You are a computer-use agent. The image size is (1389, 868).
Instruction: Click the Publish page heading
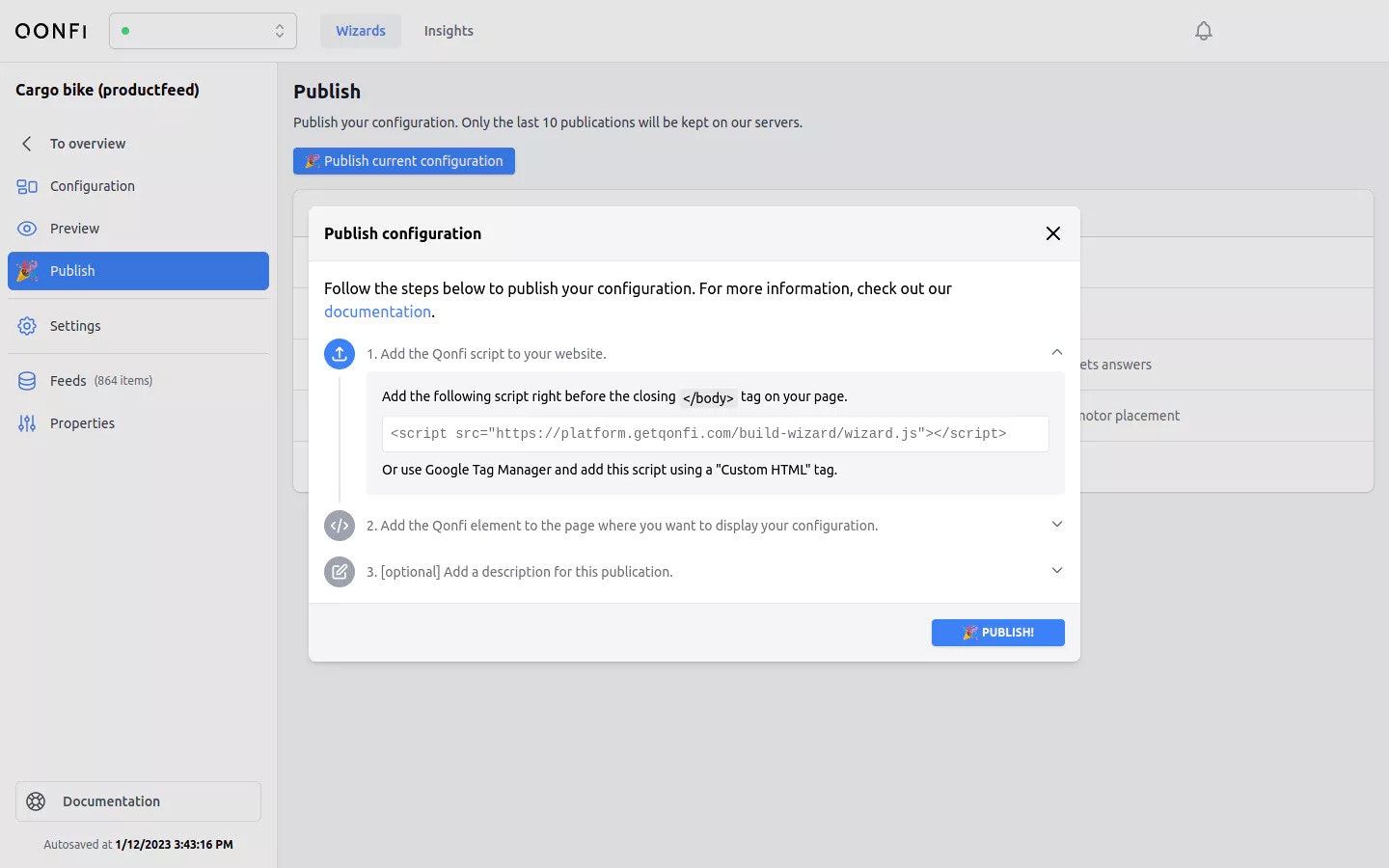[327, 92]
